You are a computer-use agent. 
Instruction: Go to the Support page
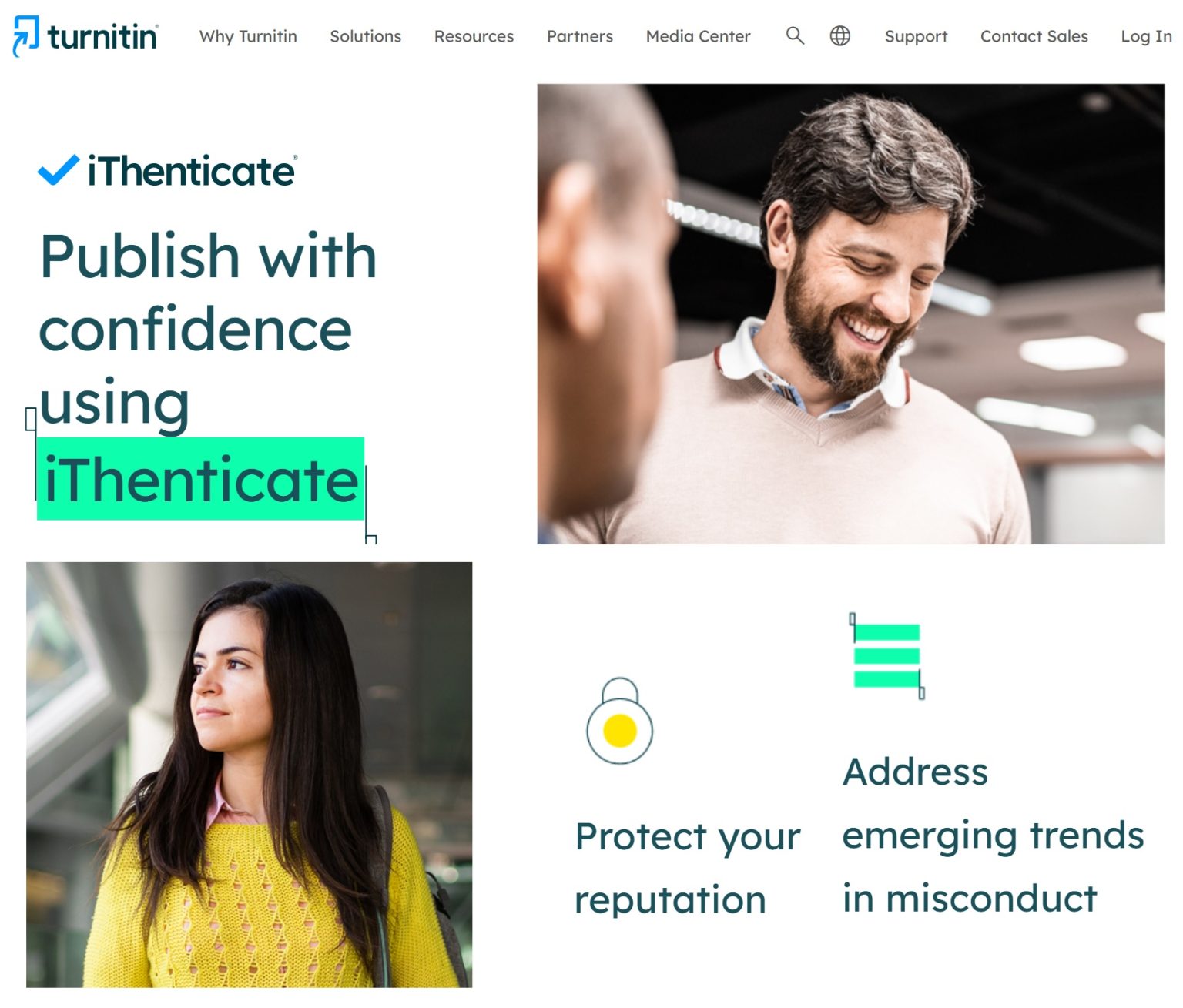(x=916, y=36)
